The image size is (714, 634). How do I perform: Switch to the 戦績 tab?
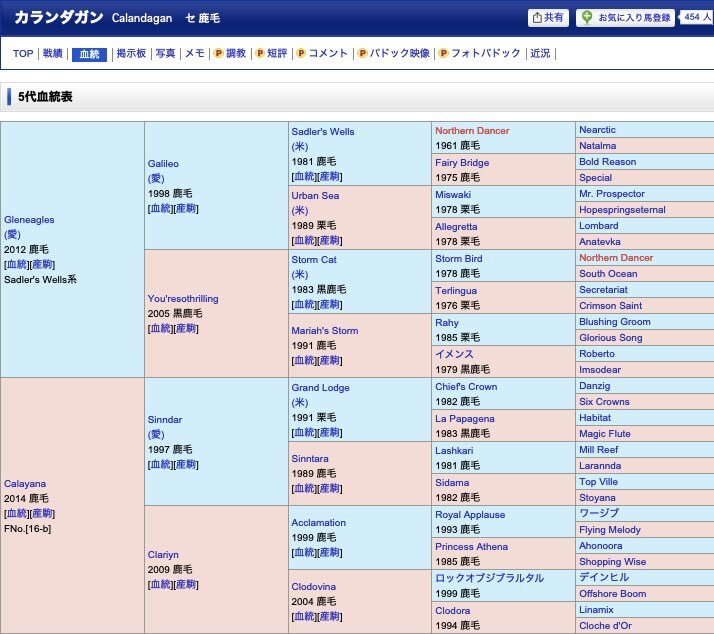click(x=53, y=54)
